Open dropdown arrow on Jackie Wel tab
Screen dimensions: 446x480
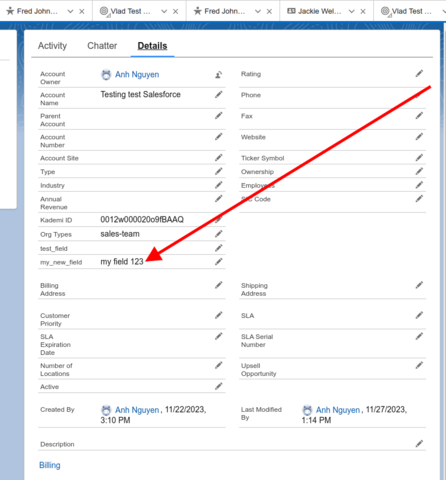pos(352,11)
